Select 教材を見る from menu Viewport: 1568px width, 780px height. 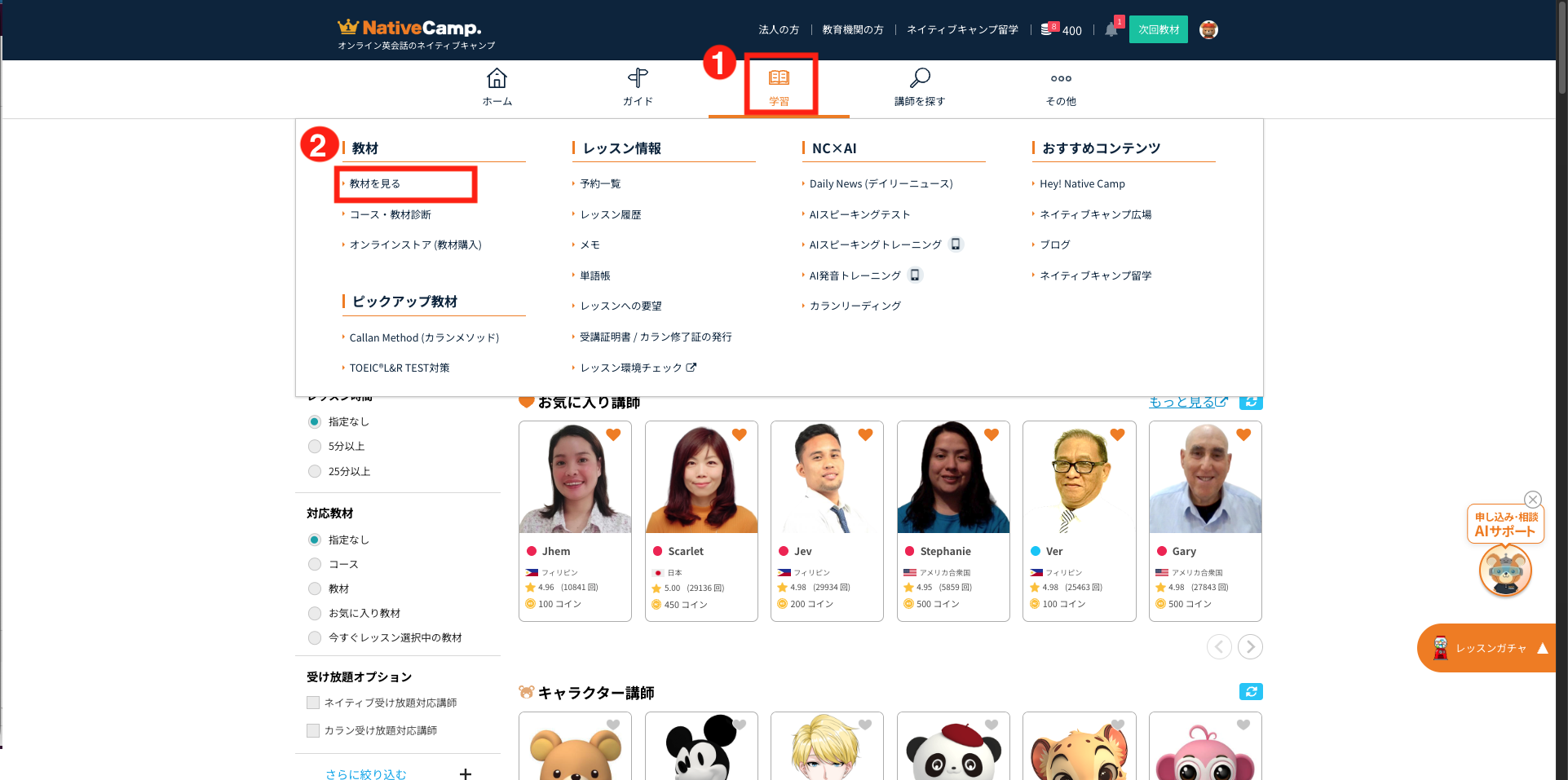[375, 184]
